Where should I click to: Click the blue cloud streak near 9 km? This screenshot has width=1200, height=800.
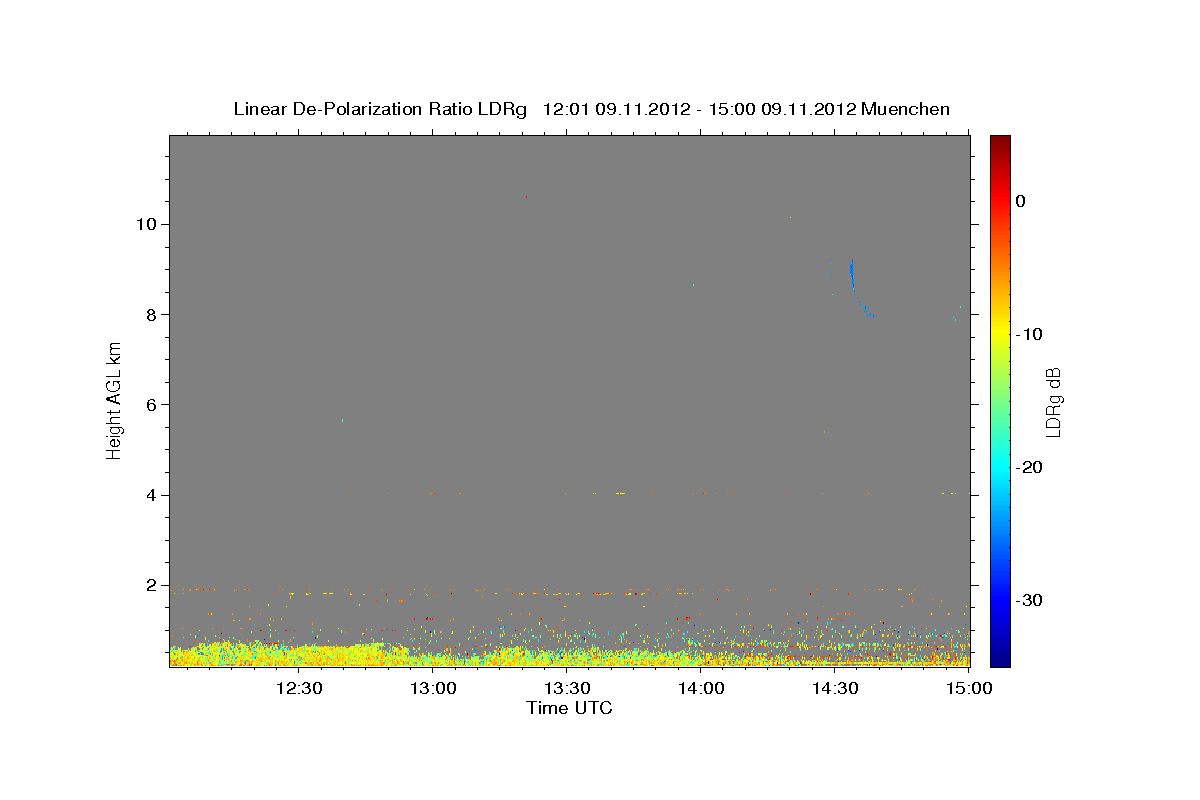852,272
